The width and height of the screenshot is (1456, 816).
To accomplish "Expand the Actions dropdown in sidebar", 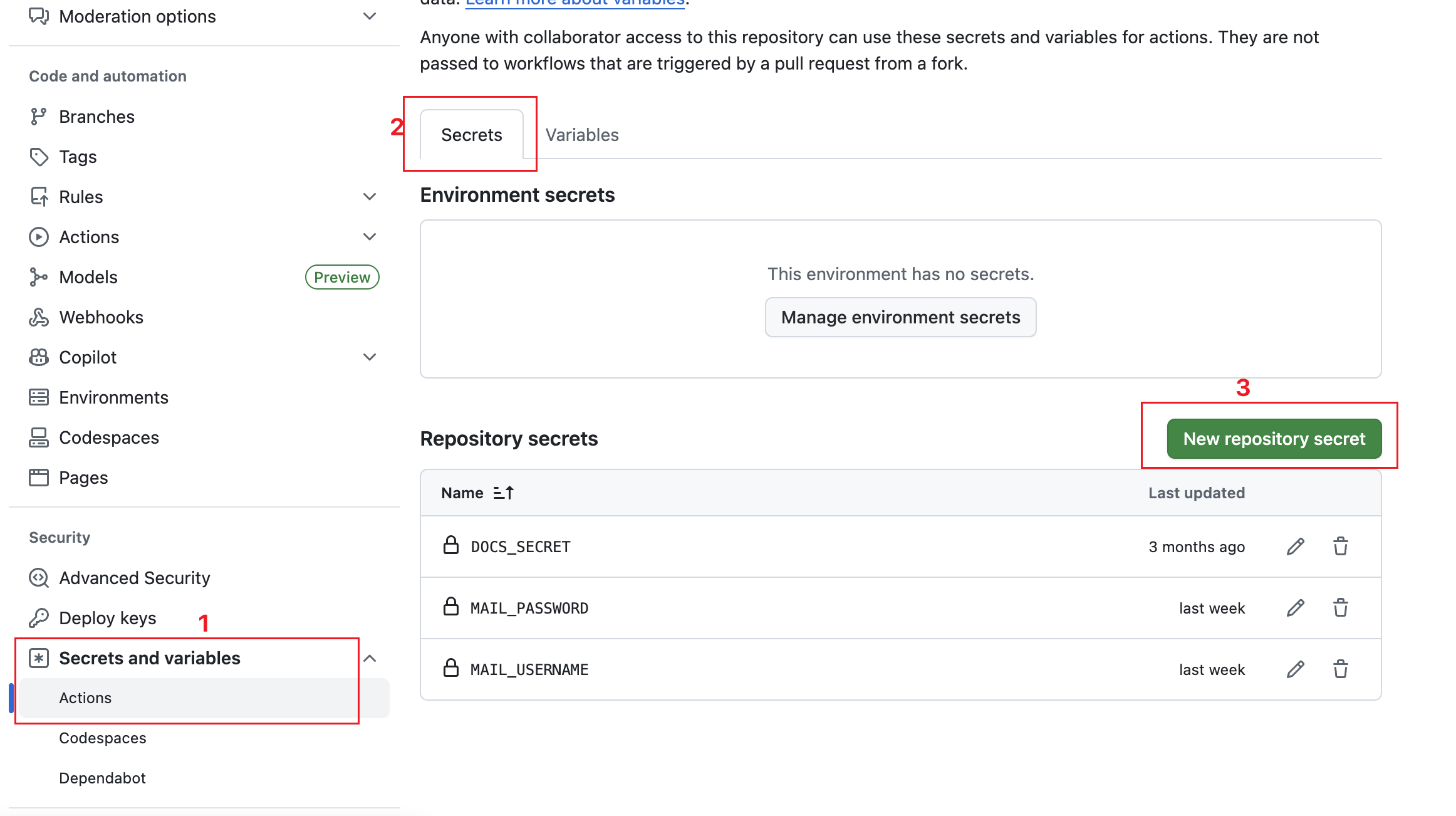I will [x=370, y=236].
